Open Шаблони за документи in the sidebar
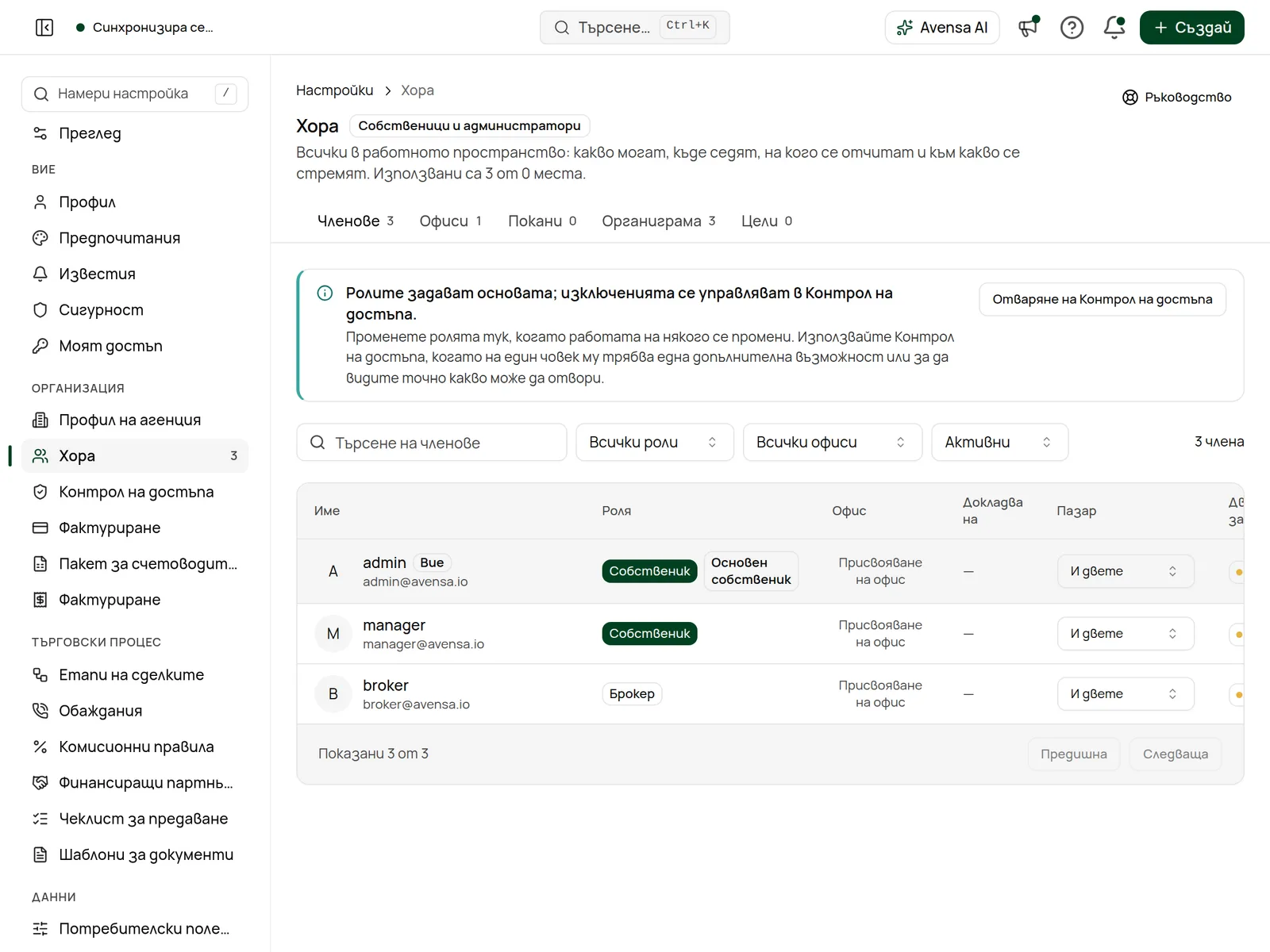1270x952 pixels. [135, 854]
